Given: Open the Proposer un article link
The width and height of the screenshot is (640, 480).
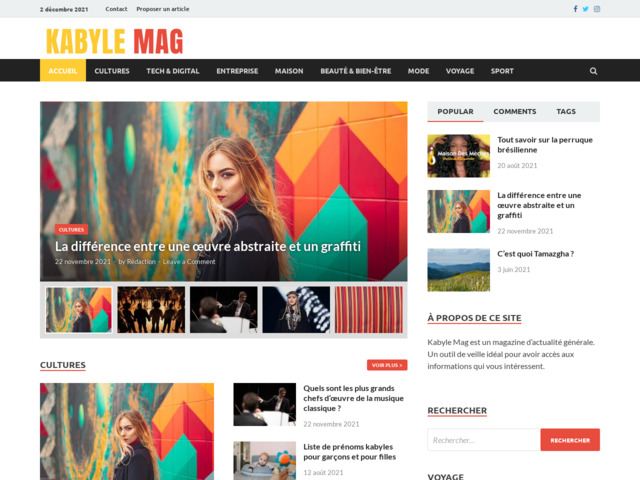Looking at the screenshot, I should pyautogui.click(x=162, y=9).
